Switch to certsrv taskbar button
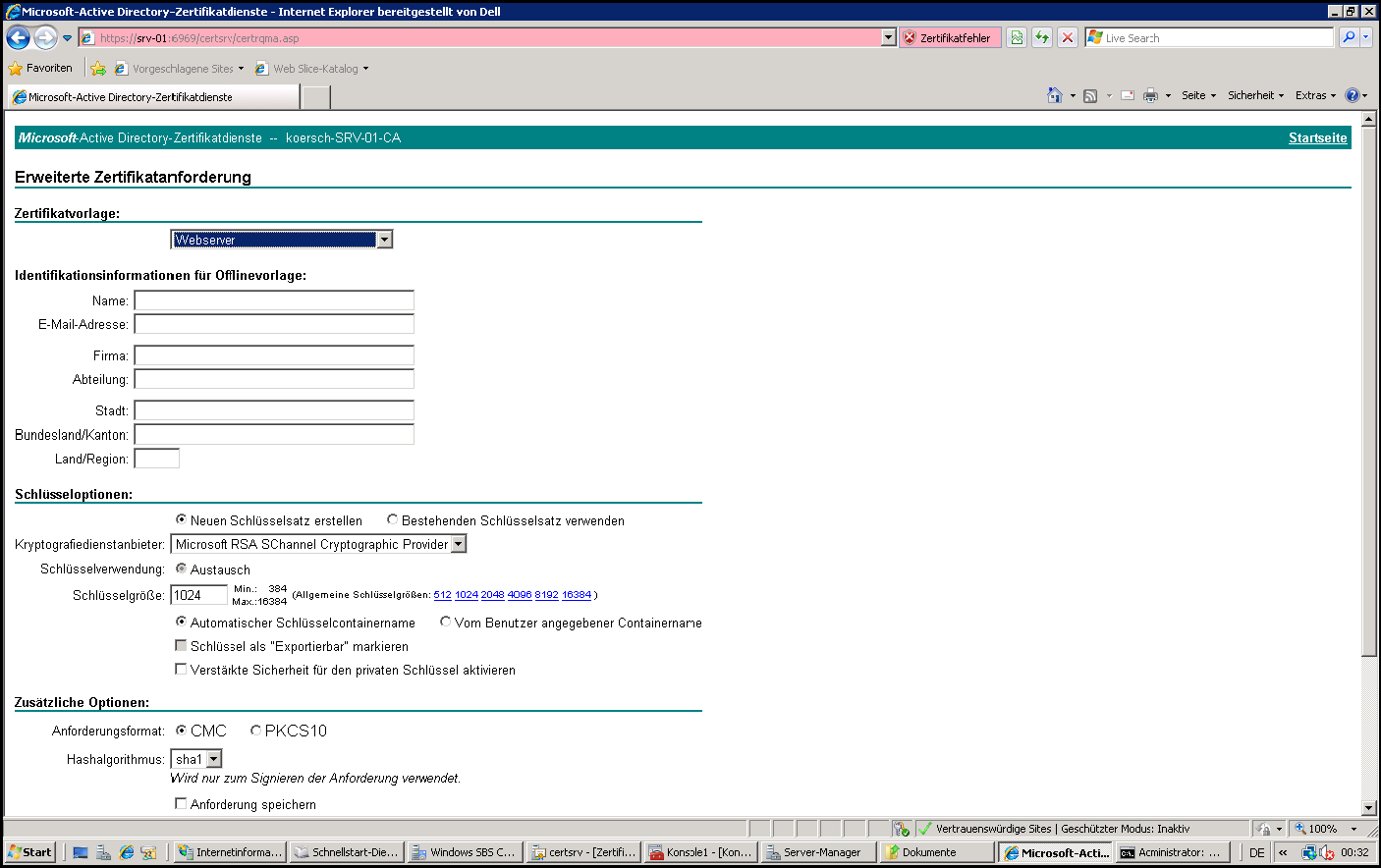The height and width of the screenshot is (868, 1381). point(583,852)
